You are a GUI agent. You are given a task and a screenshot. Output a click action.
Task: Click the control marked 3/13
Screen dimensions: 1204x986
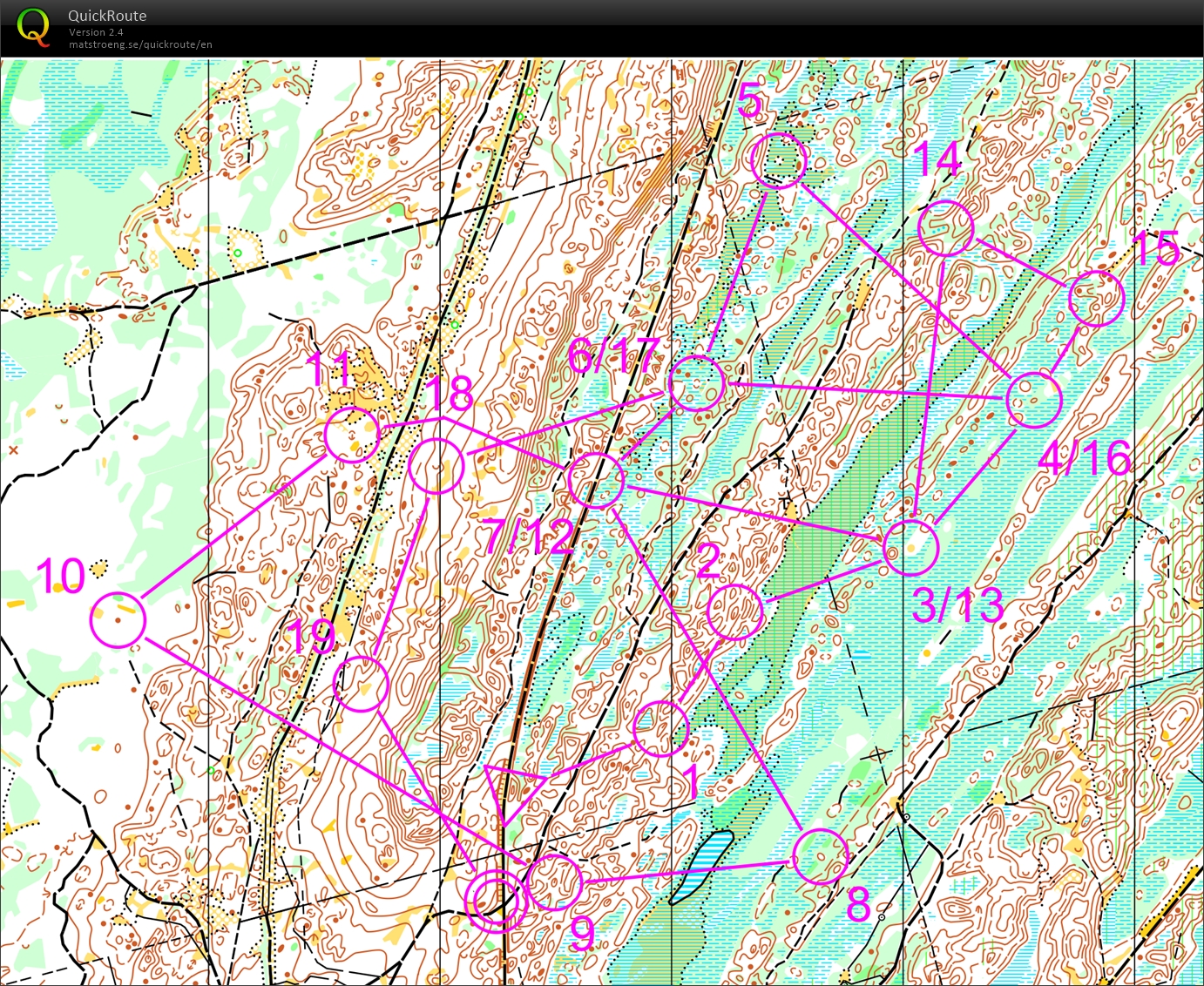pyautogui.click(x=910, y=549)
